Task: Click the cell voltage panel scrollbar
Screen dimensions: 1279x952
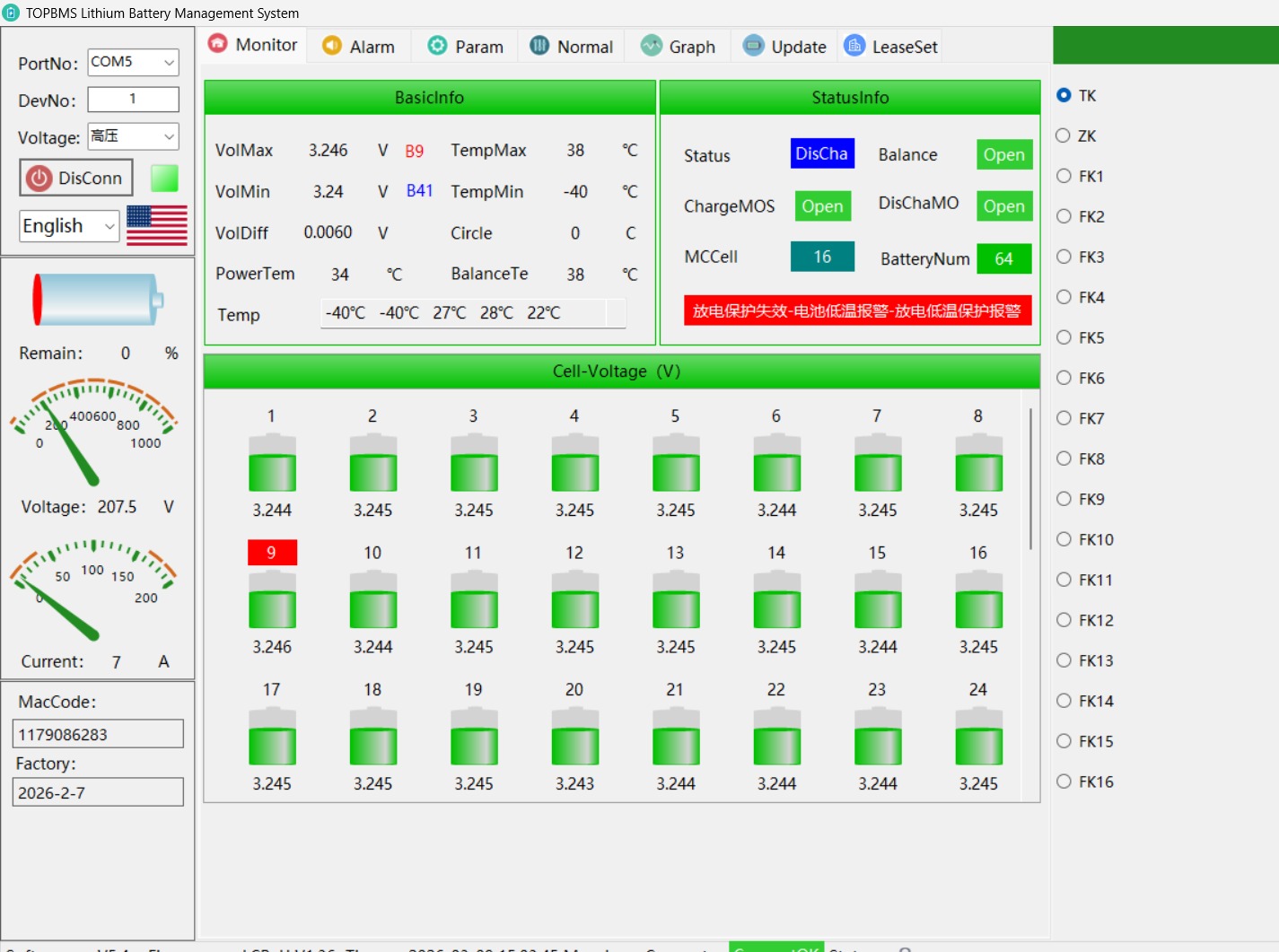Action: pos(1030,479)
